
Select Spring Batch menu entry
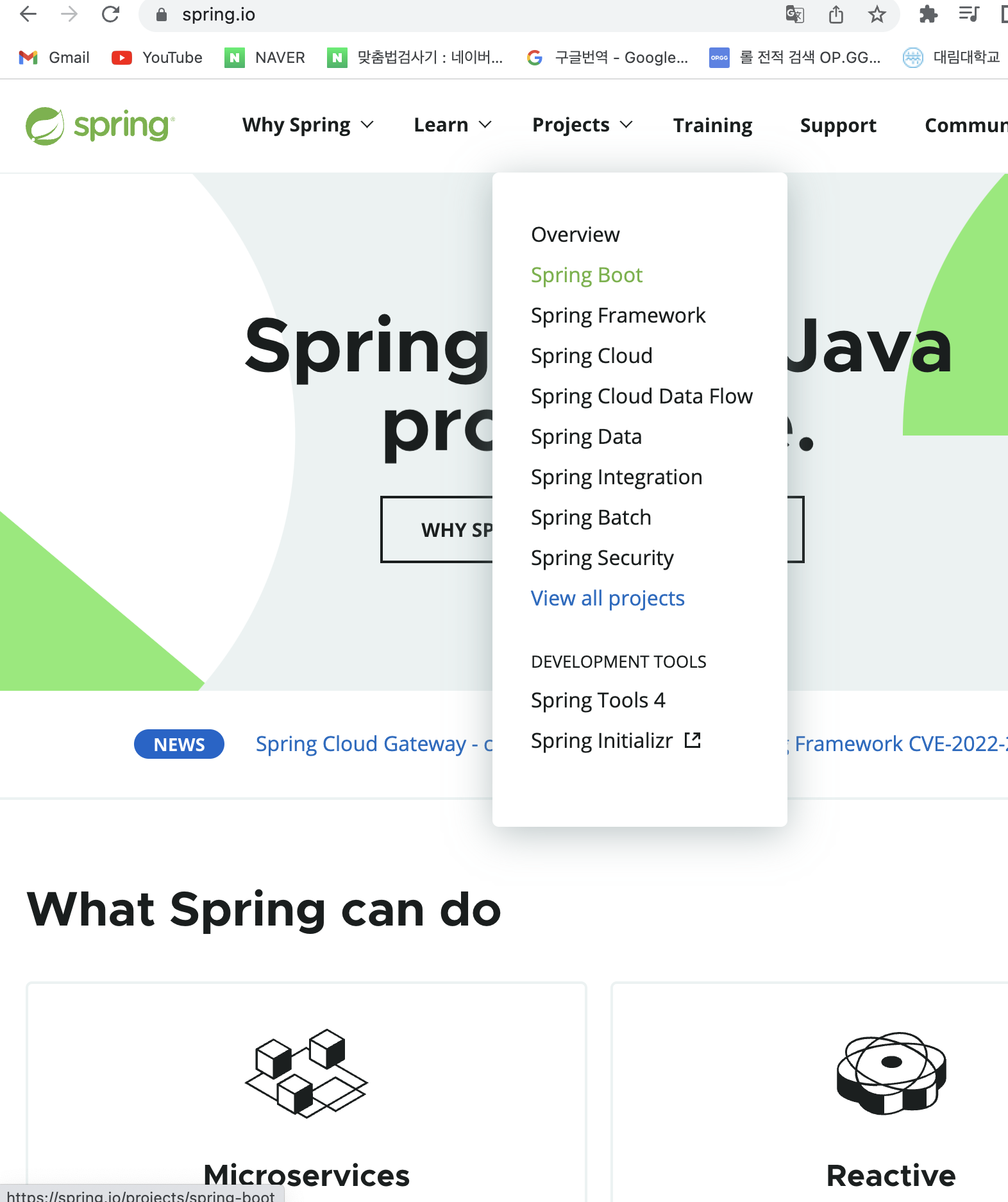(x=591, y=518)
